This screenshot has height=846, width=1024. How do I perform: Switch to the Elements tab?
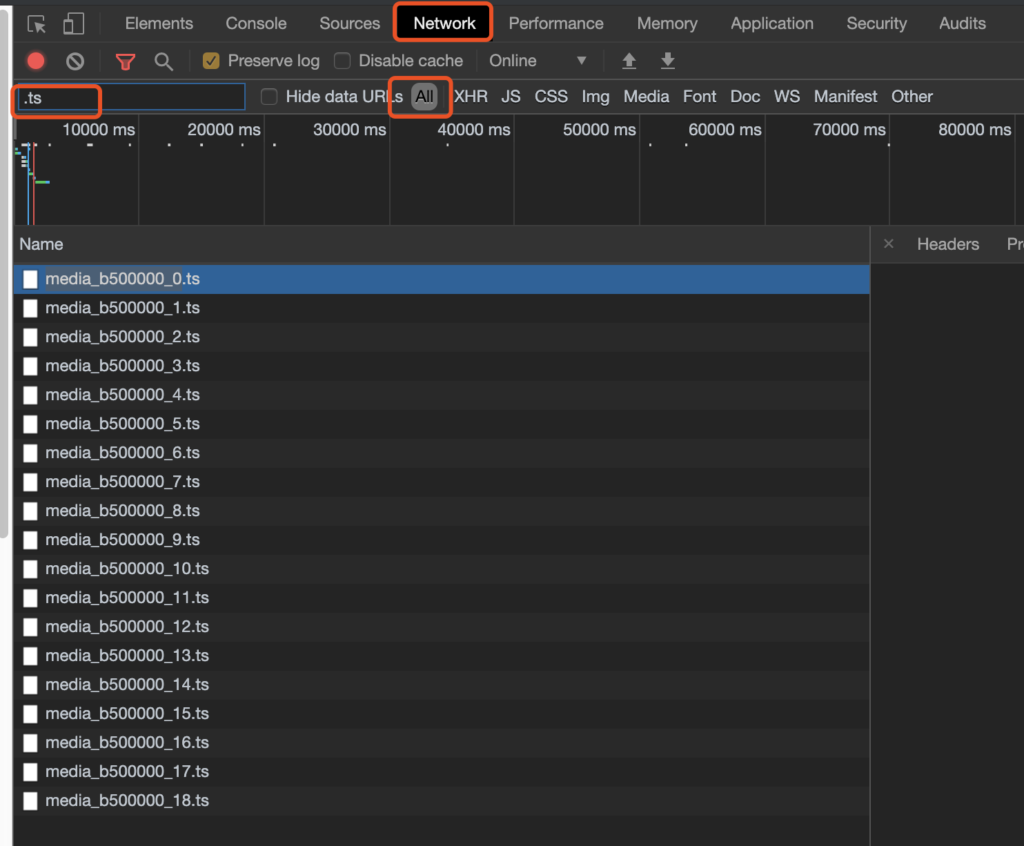[159, 24]
